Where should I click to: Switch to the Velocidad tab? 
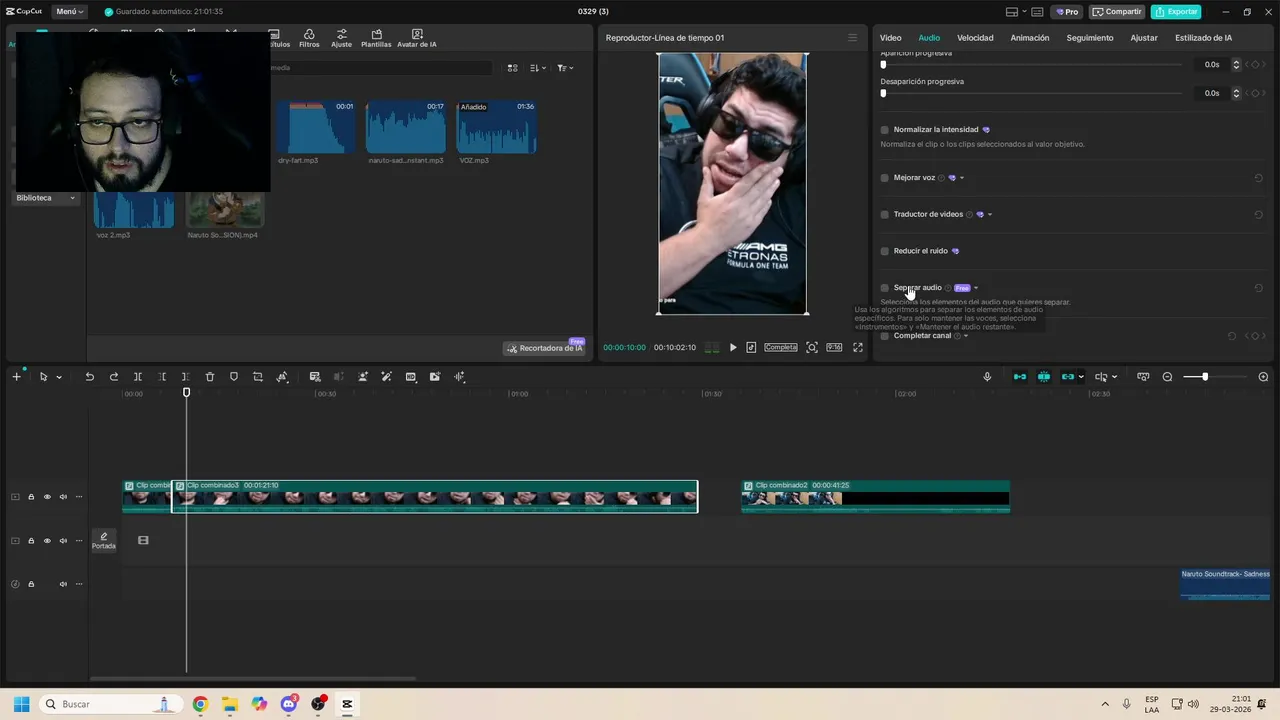(x=975, y=38)
